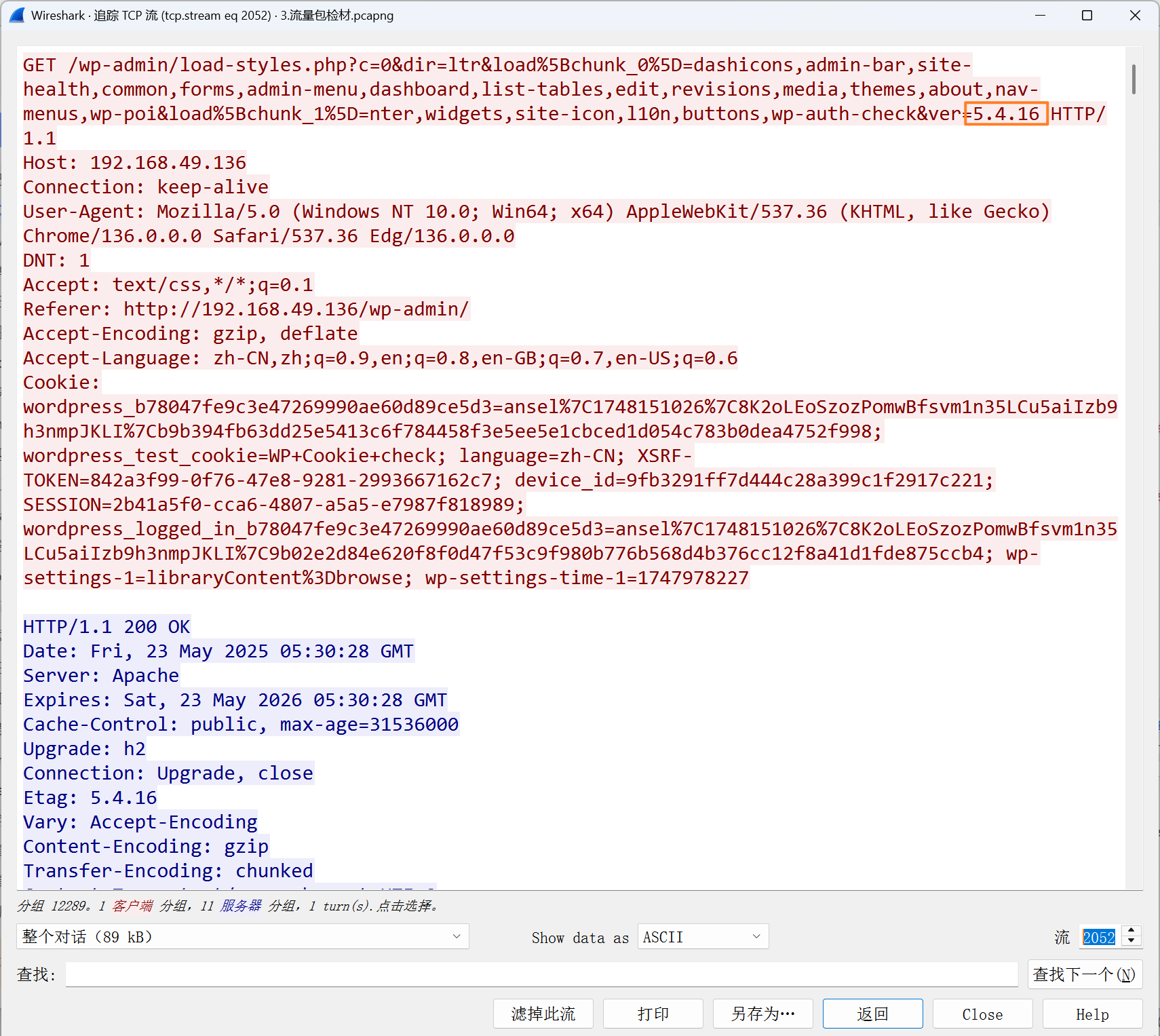
Task: Close the window with title bar X
Action: [1135, 15]
